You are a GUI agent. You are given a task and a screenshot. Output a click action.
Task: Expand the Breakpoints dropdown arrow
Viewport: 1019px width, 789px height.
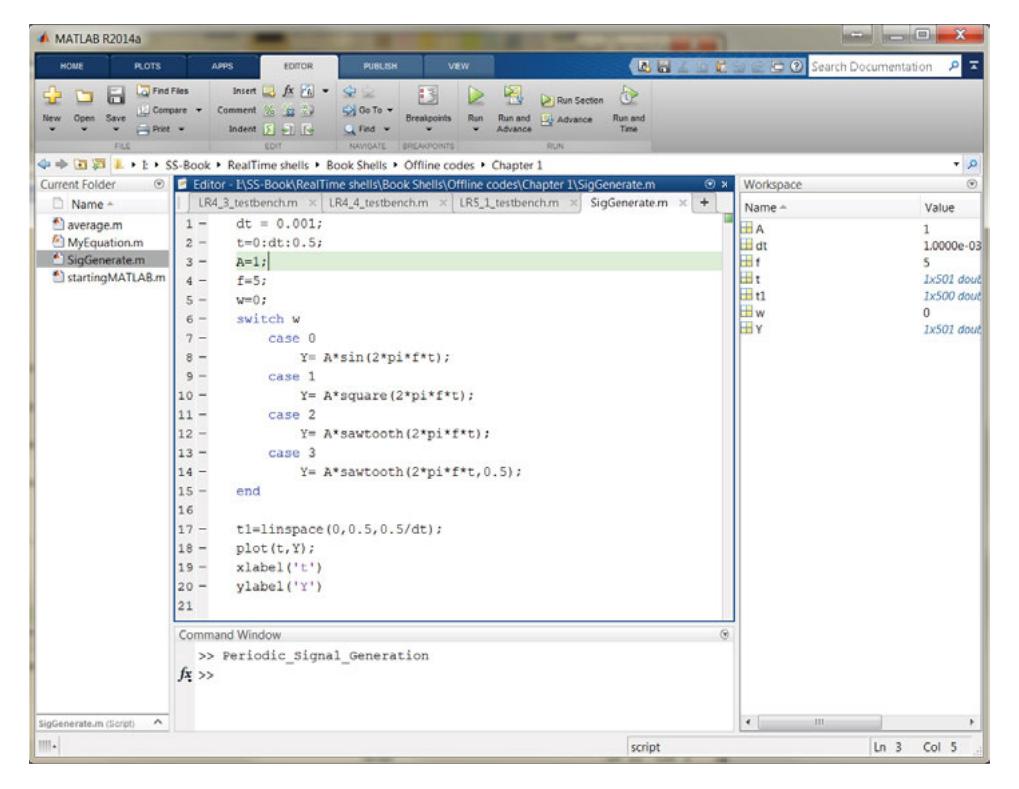pos(428,129)
